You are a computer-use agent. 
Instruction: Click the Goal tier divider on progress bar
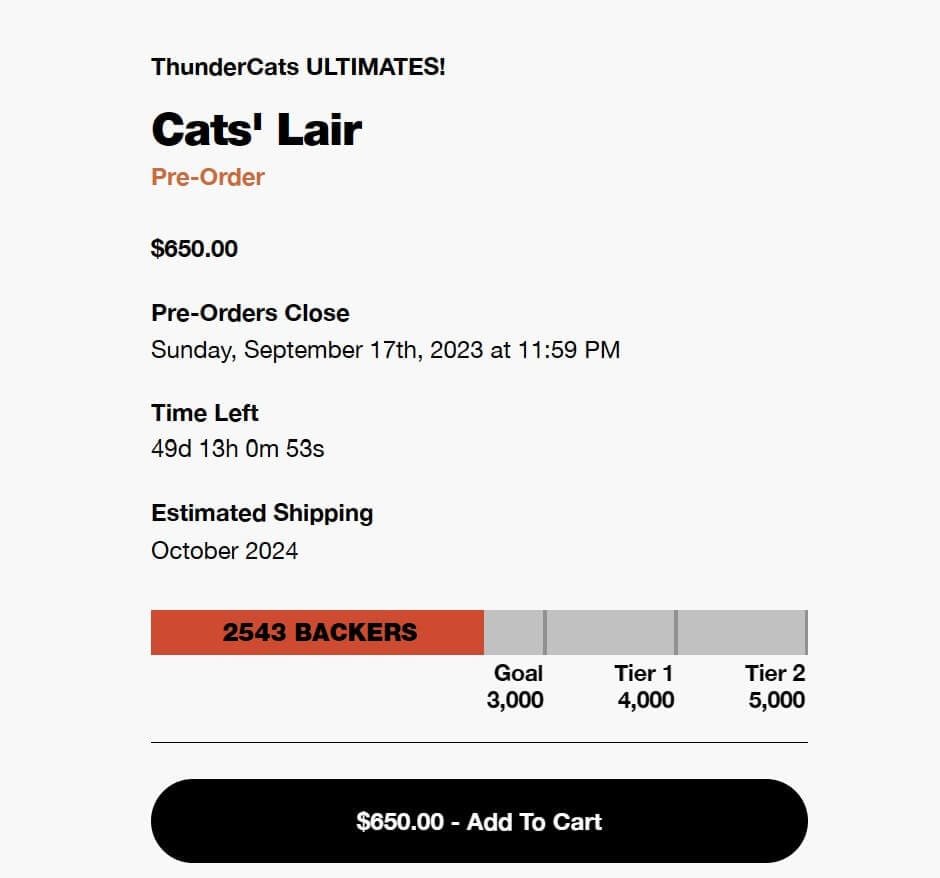coord(545,632)
